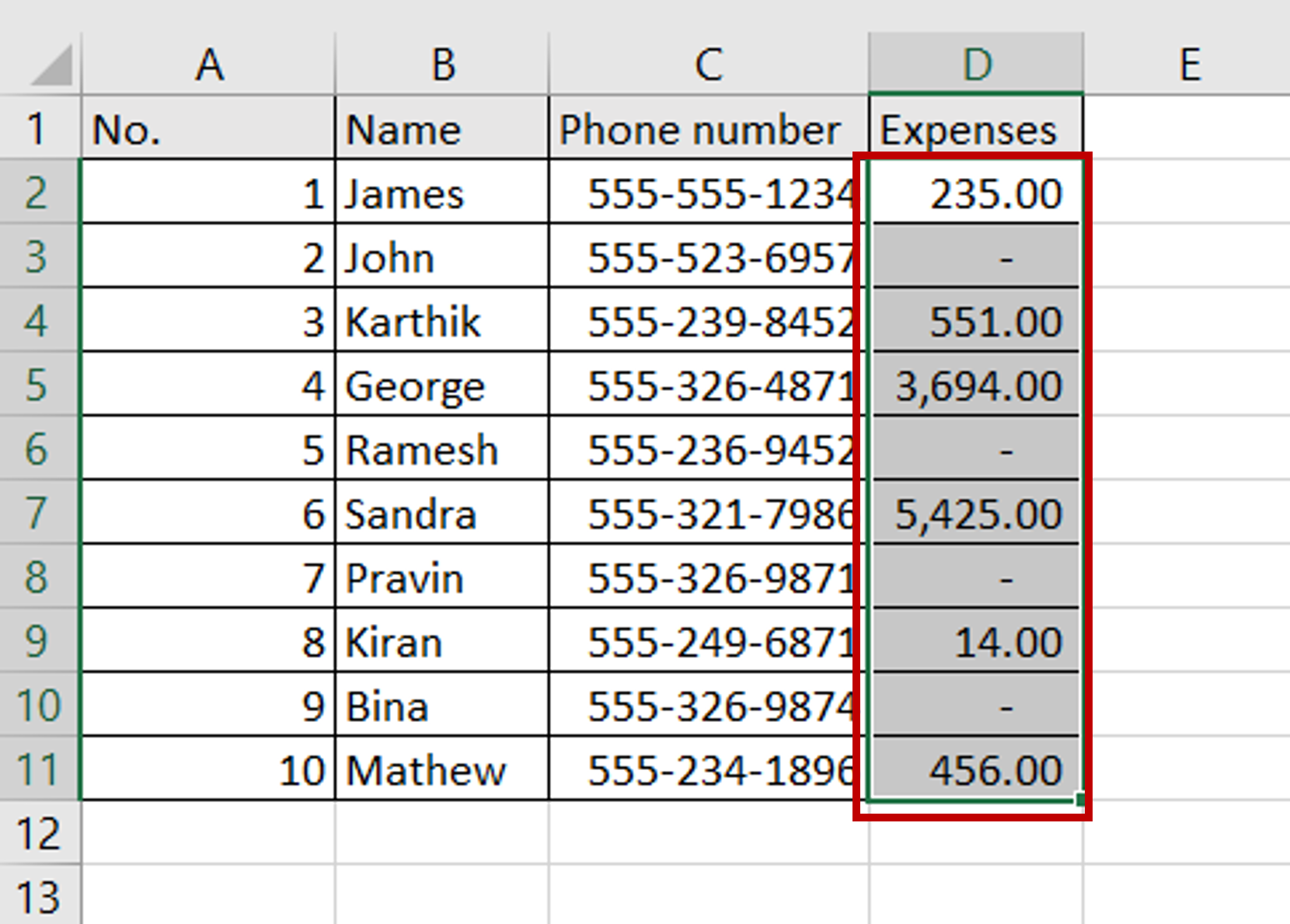Click the fill handle of the selected range
The height and width of the screenshot is (924, 1290).
click(x=1079, y=797)
